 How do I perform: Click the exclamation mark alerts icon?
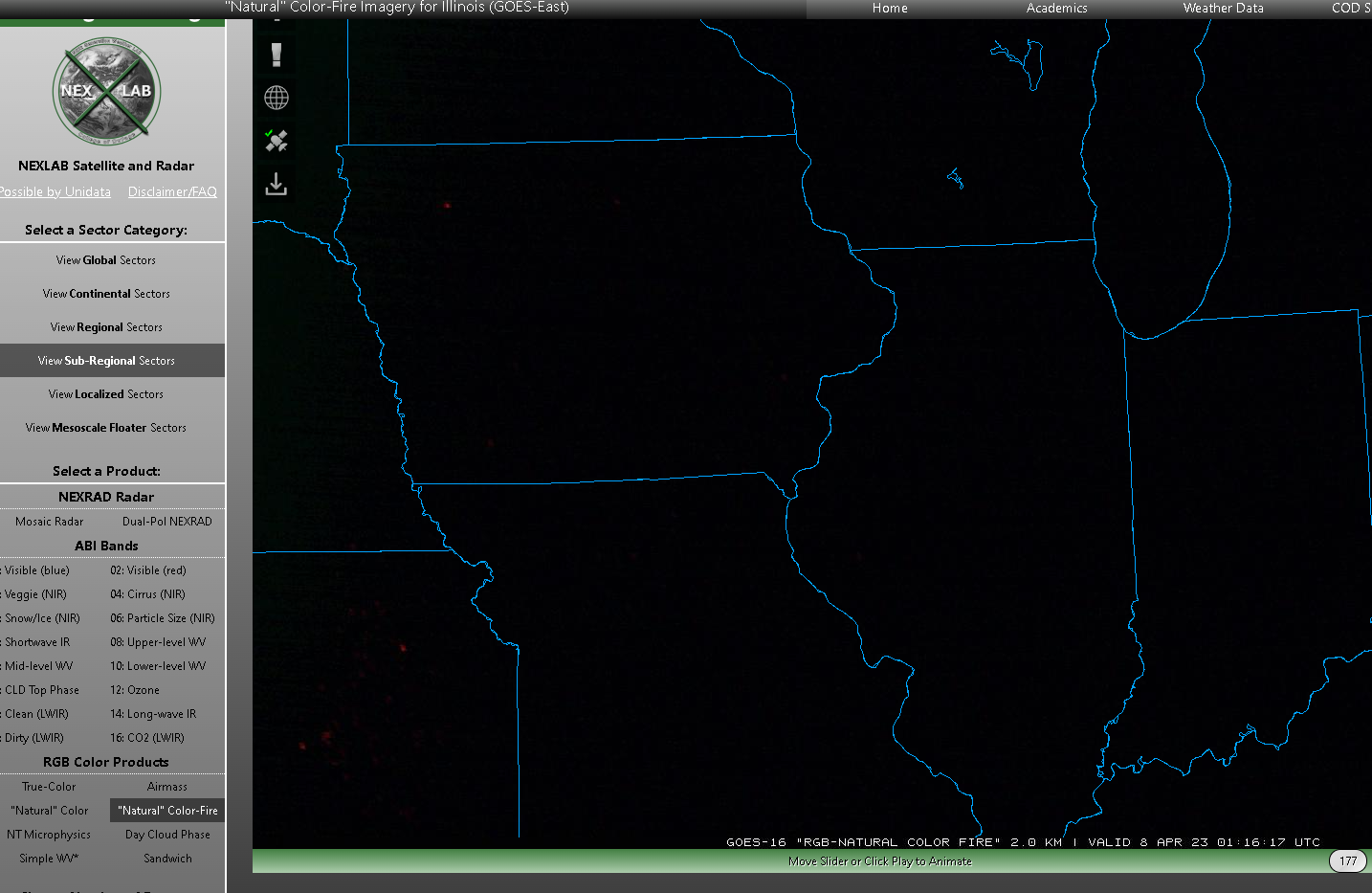tap(277, 55)
